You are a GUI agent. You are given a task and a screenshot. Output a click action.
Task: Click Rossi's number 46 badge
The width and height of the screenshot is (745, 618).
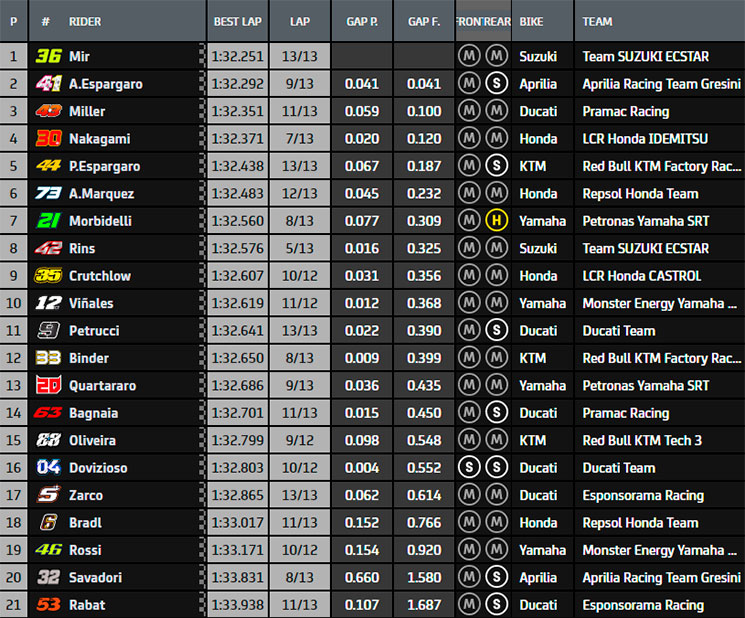[48, 550]
